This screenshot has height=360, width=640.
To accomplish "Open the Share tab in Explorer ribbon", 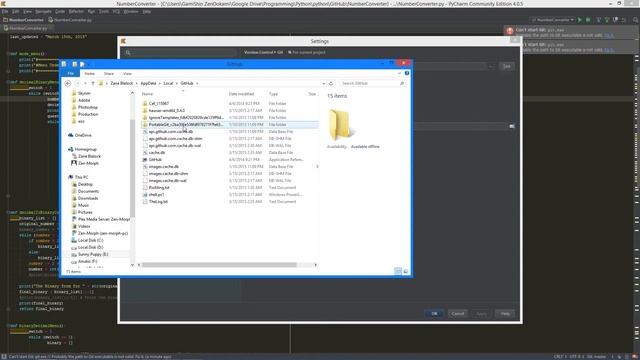I will [109, 73].
